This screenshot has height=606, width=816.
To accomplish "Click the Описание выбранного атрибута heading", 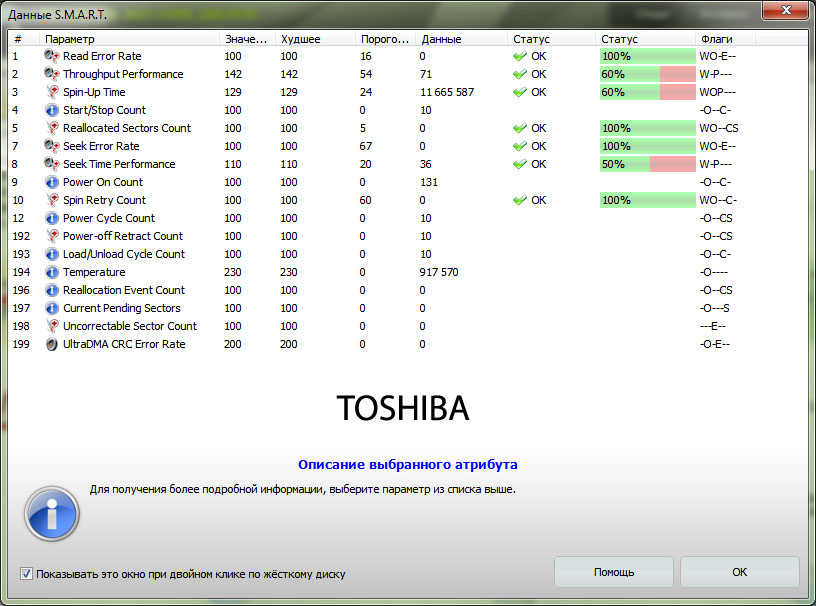I will [407, 464].
